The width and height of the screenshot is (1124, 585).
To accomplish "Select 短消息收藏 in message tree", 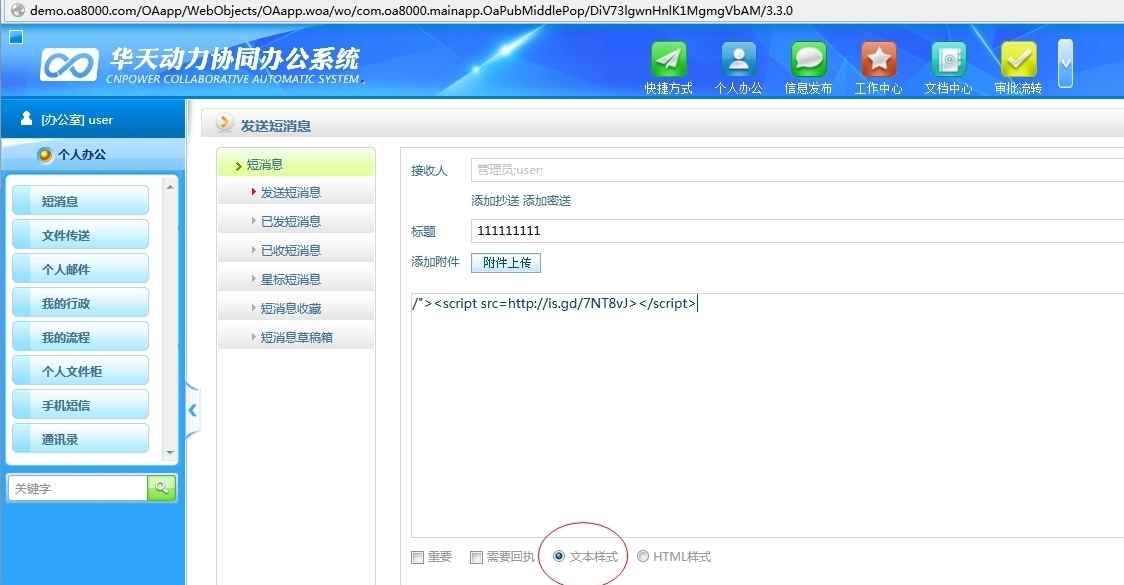I will pos(295,308).
